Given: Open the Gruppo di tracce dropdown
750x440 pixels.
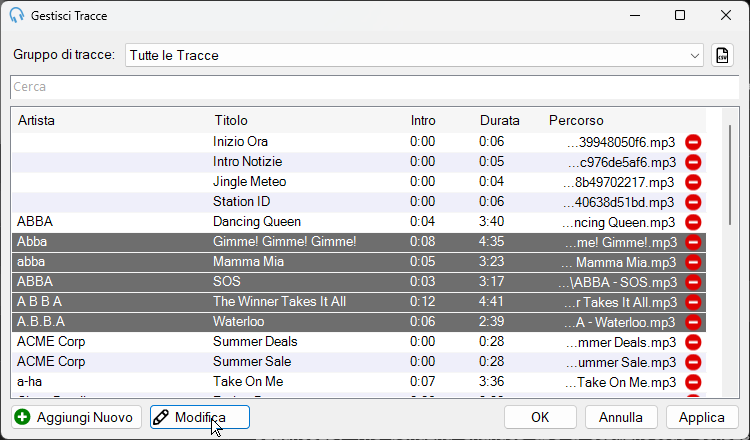Looking at the screenshot, I should 414,55.
